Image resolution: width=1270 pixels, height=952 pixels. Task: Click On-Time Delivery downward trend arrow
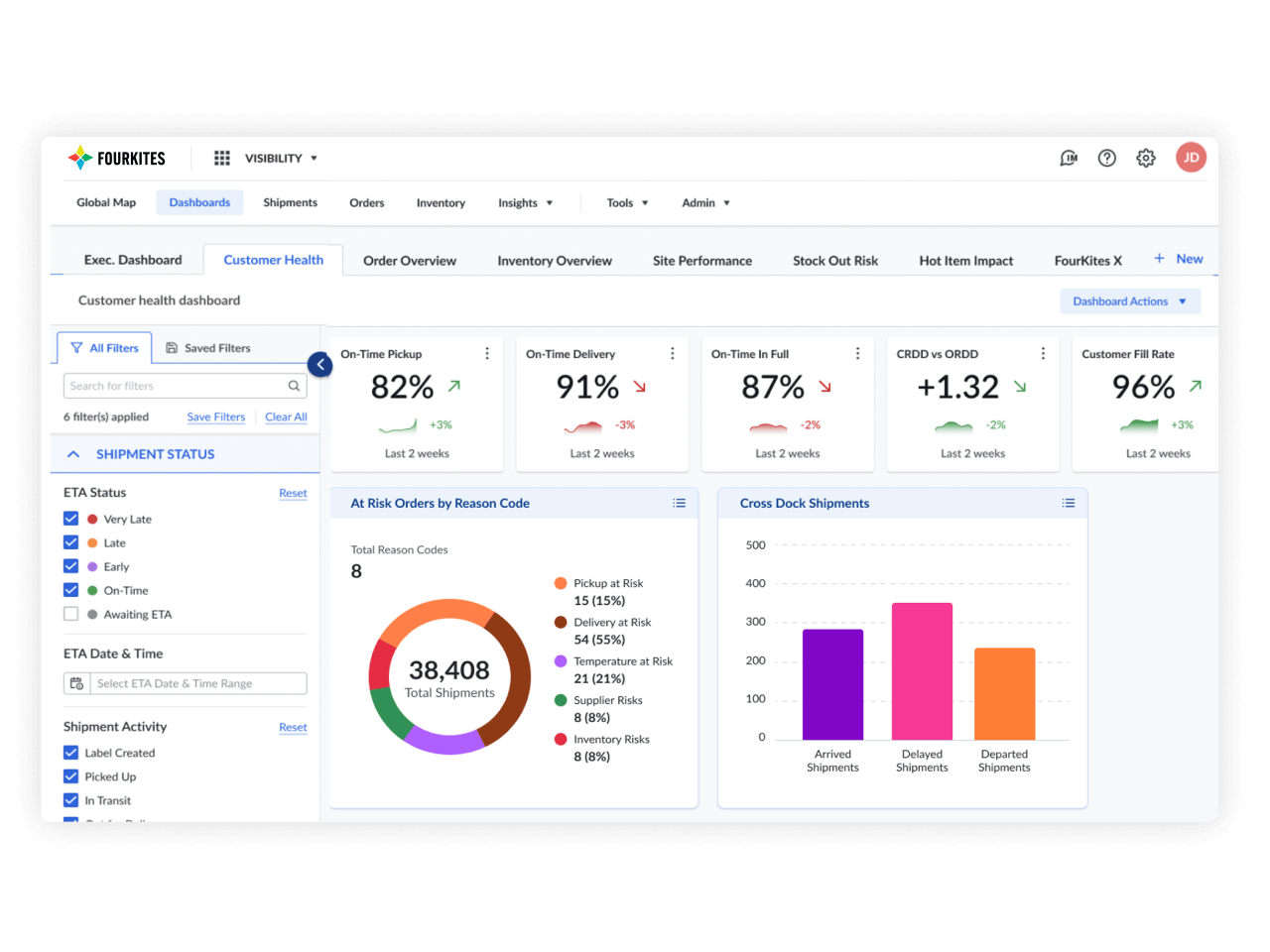640,387
